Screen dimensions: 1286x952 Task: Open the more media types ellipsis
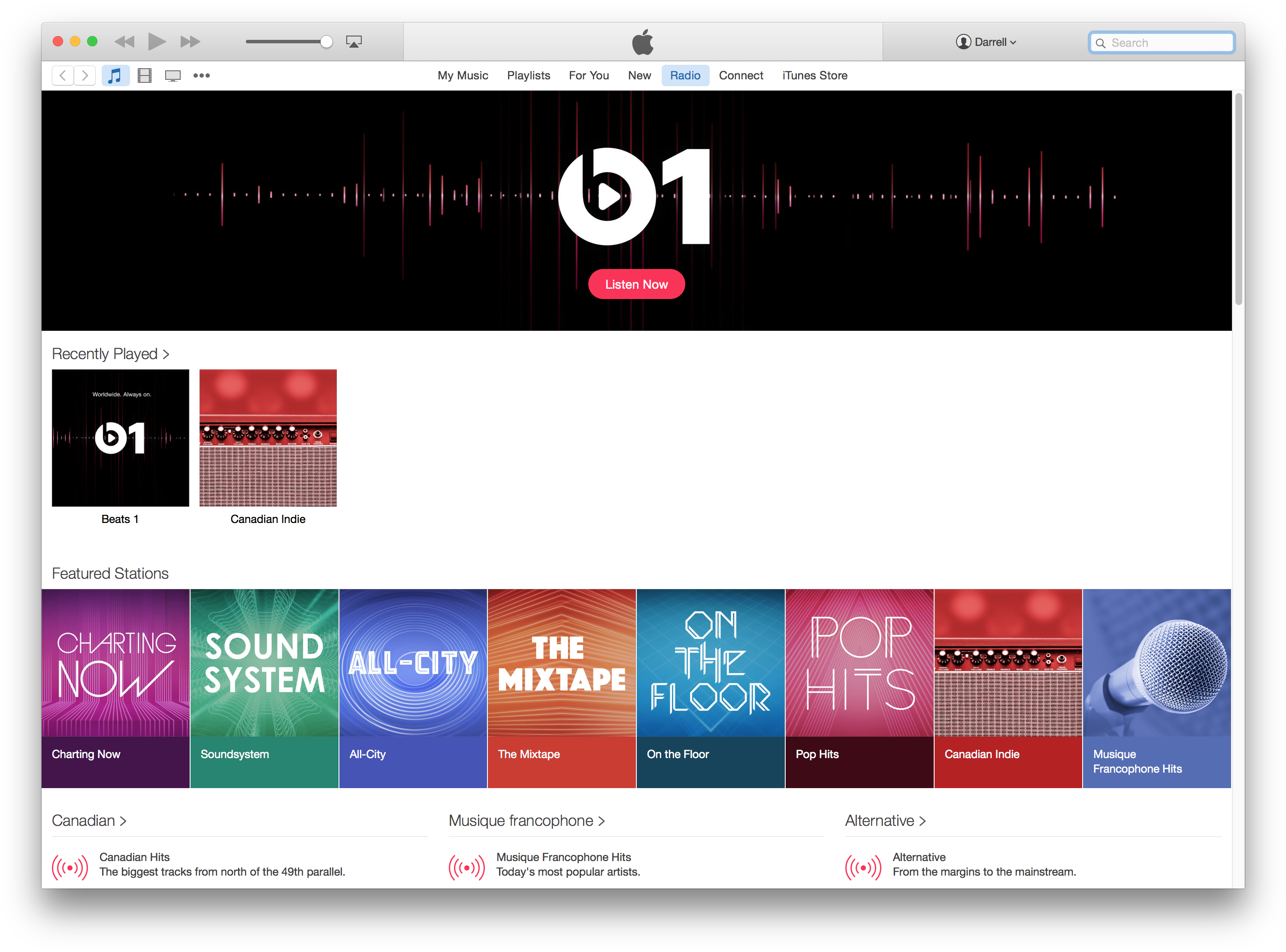point(201,76)
